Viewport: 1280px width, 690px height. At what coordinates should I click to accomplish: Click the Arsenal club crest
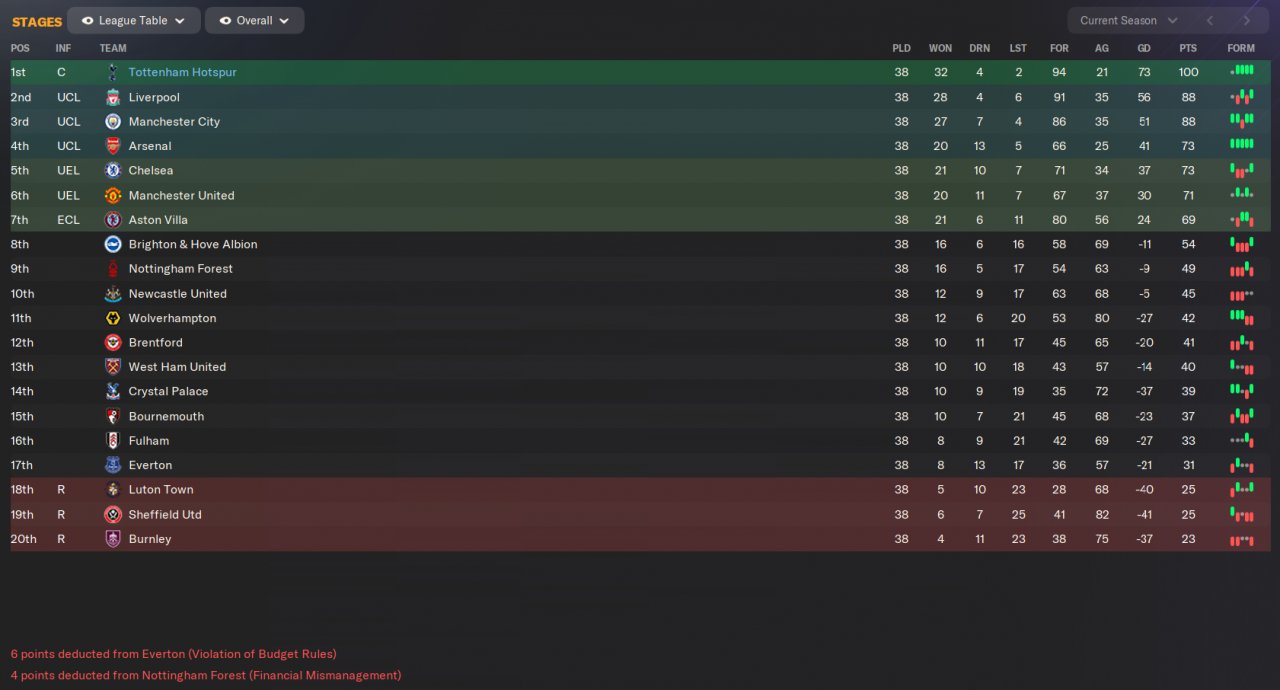click(x=113, y=146)
